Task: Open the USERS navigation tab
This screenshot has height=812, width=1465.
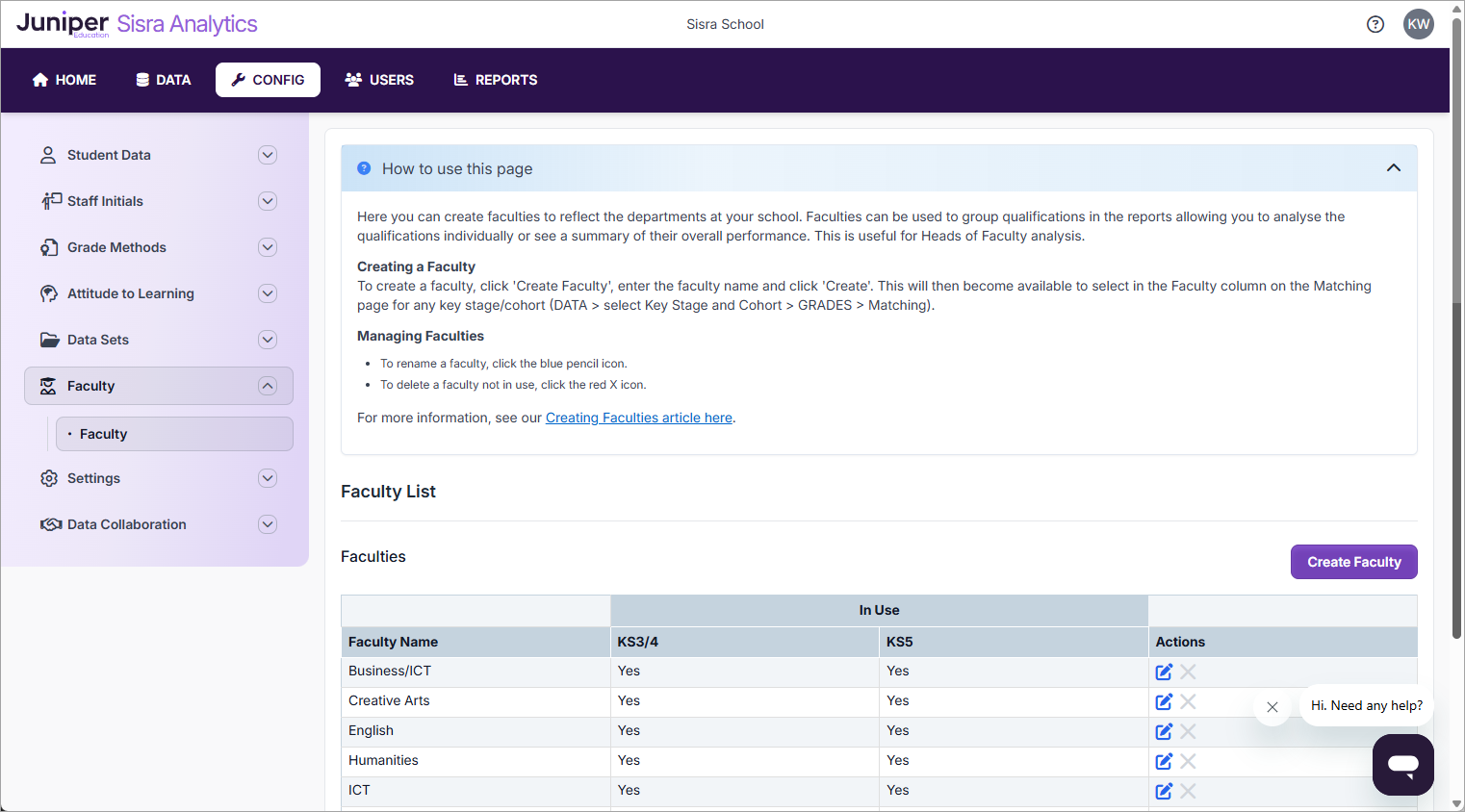Action: tap(379, 80)
